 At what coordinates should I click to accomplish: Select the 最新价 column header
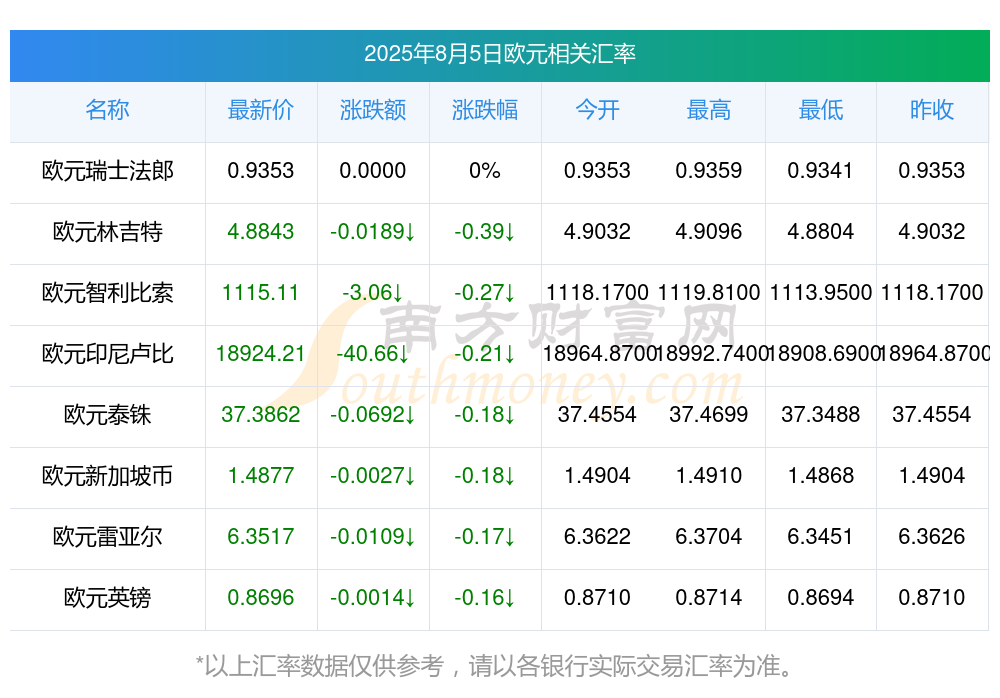pos(260,110)
